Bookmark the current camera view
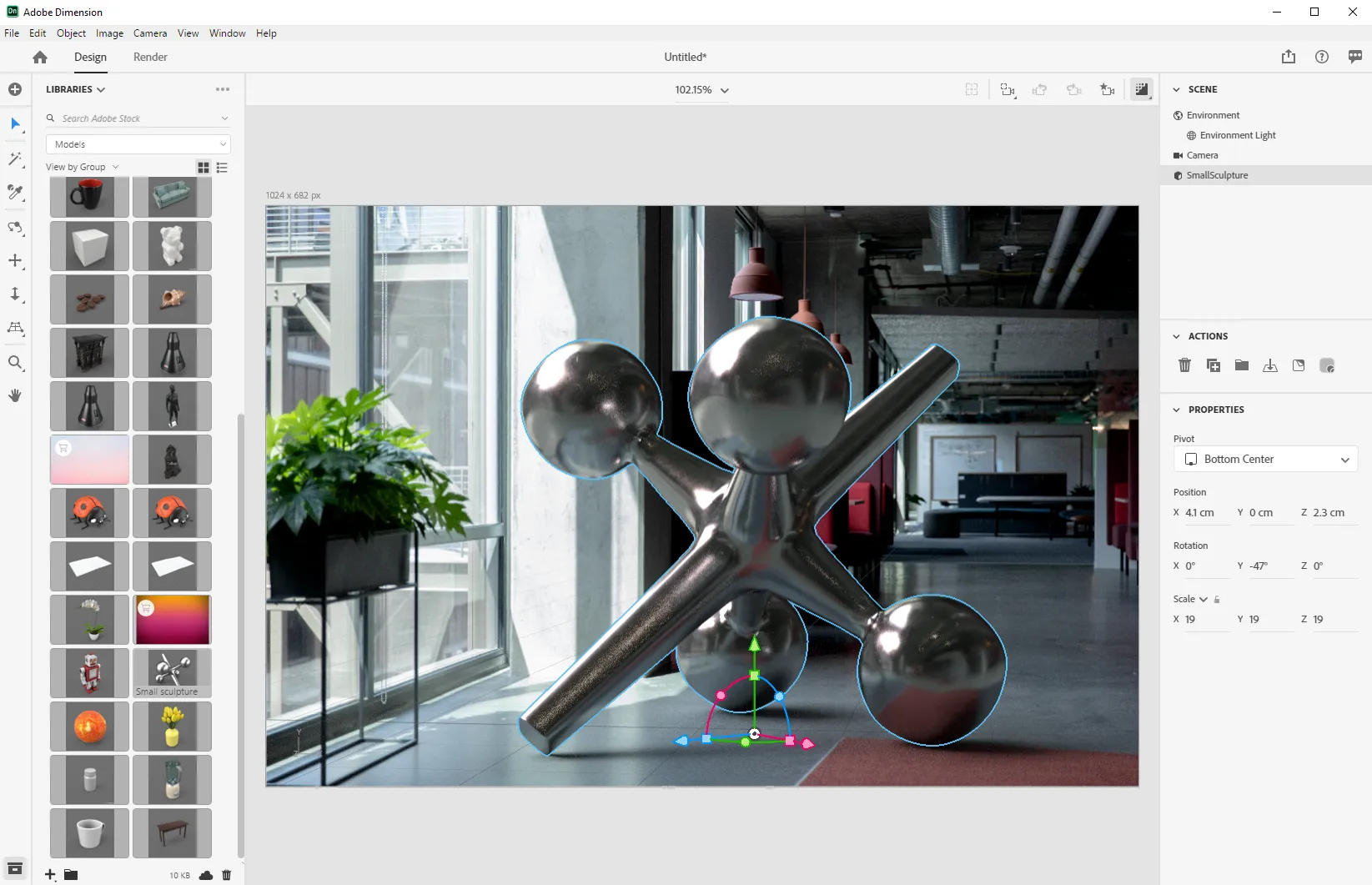This screenshot has width=1372, height=885. pos(1107,90)
